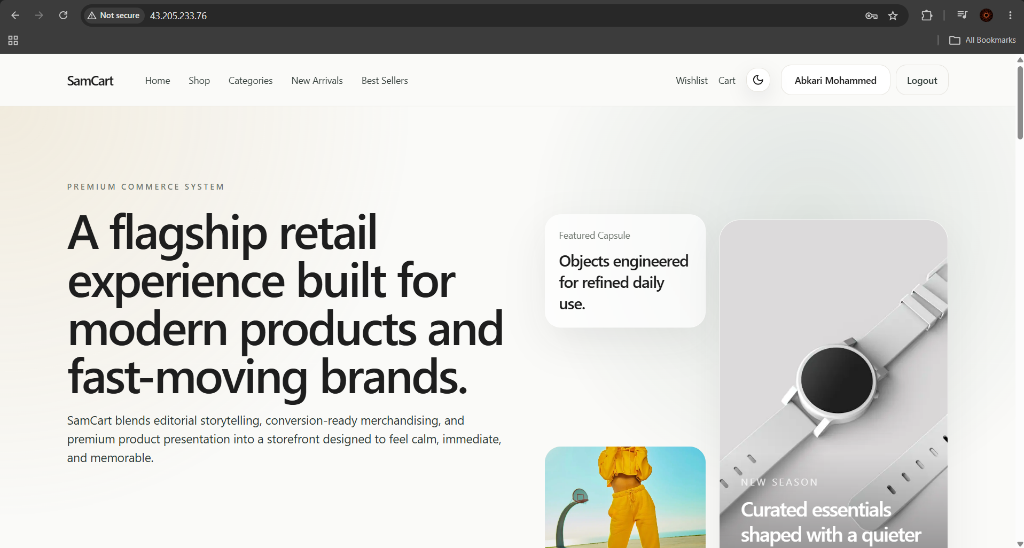The width and height of the screenshot is (1024, 548).
Task: Open the browser extensions puzzle icon
Action: point(926,15)
